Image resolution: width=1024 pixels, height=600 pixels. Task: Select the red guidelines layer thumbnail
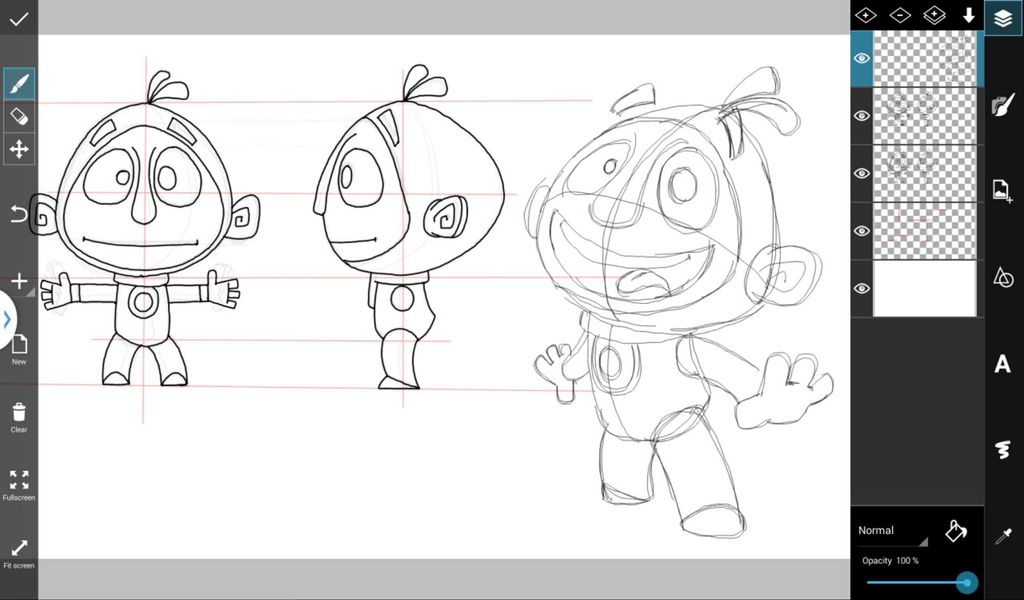coord(925,230)
